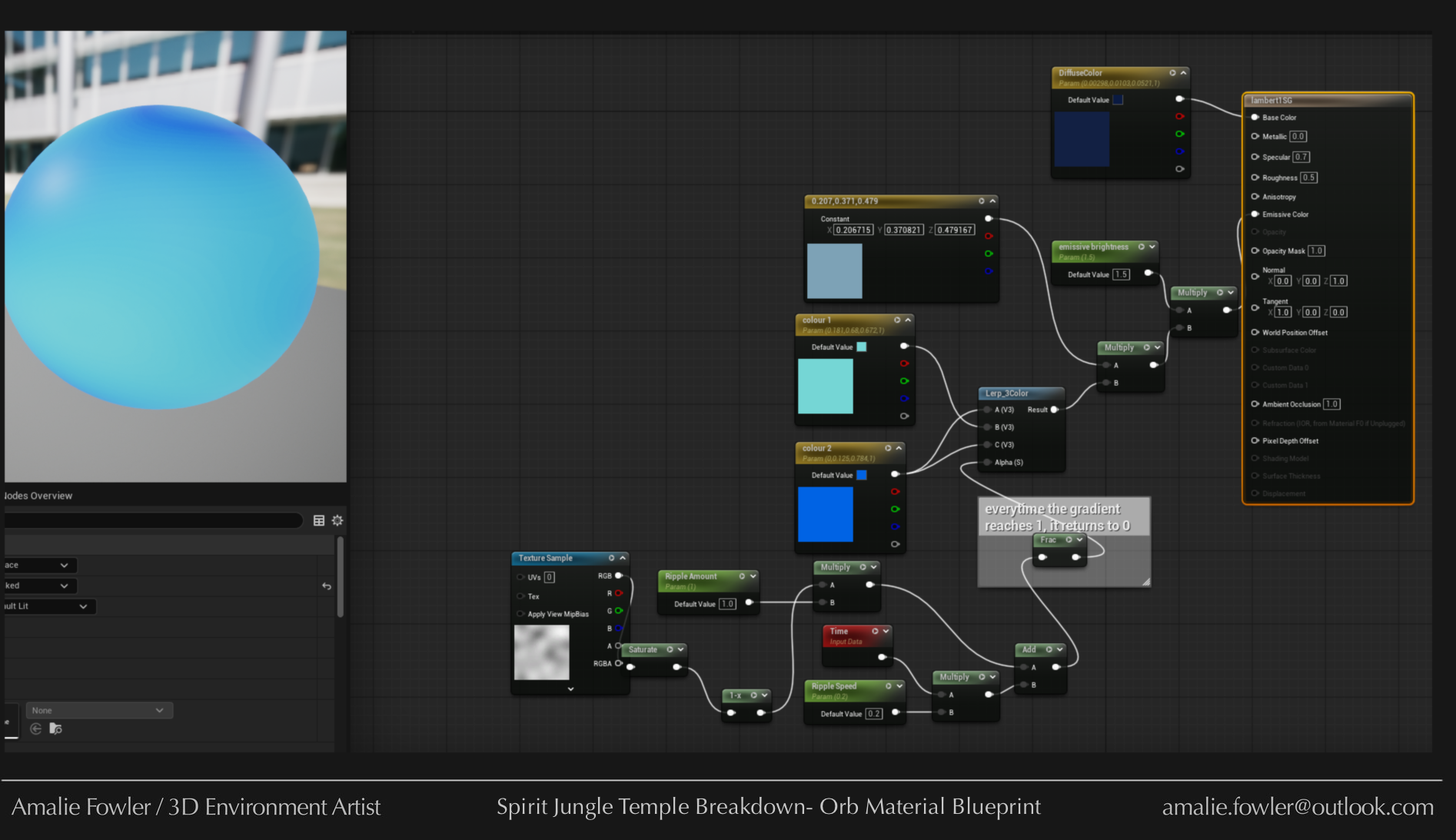1456x840 pixels.
Task: Edit the Ripple Amount default value 1.0
Action: coord(727,604)
